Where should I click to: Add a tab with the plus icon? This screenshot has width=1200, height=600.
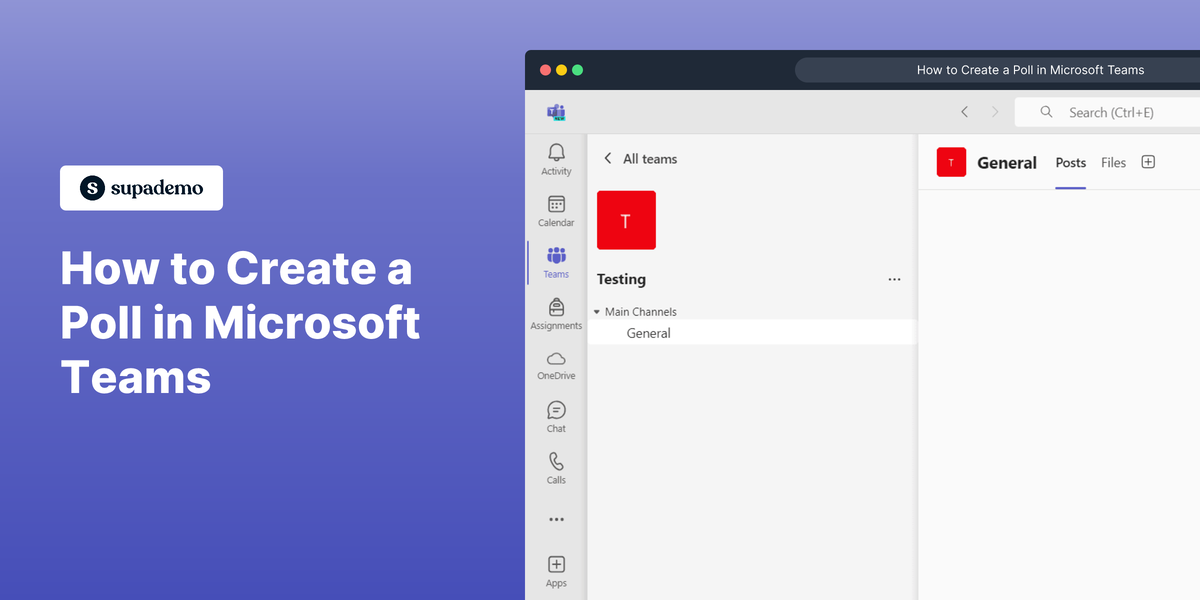[1148, 162]
